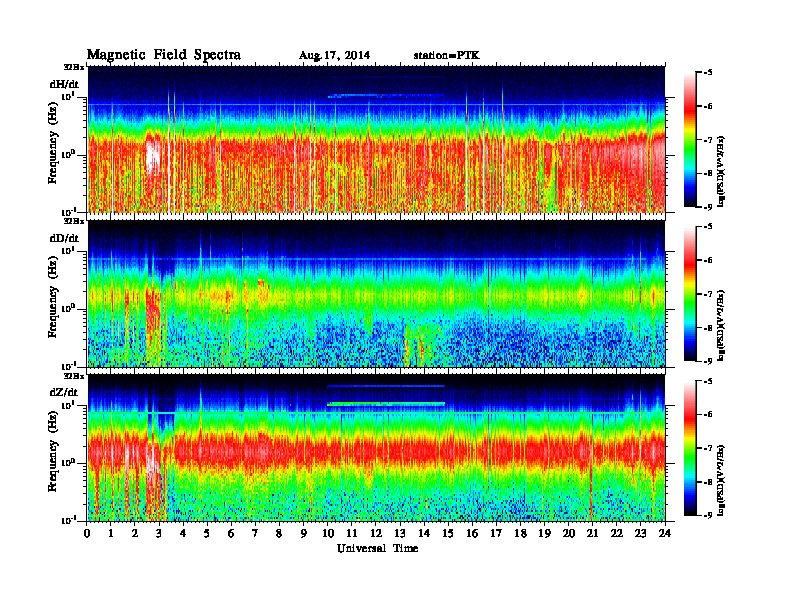Viewport: 792px width, 612px height.
Task: Click hour "18" on Universal Time axis
Action: [x=520, y=533]
